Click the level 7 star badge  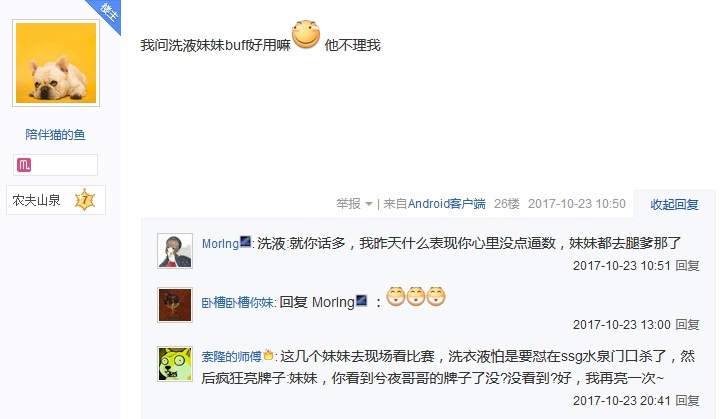point(85,200)
